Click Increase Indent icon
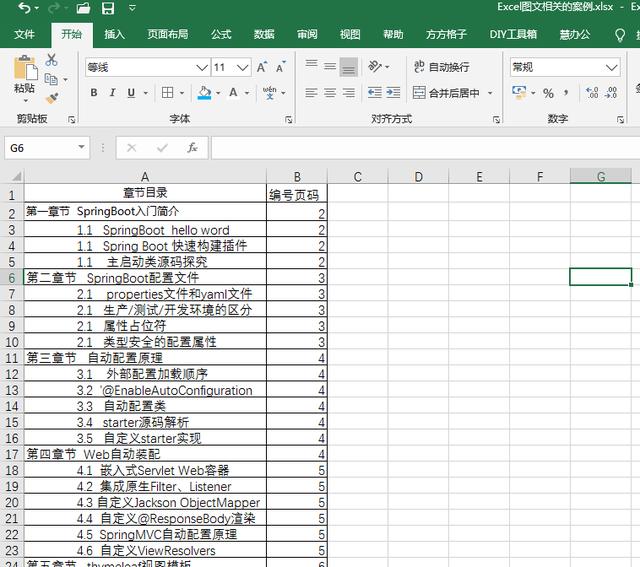The width and height of the screenshot is (640, 567). pos(393,93)
